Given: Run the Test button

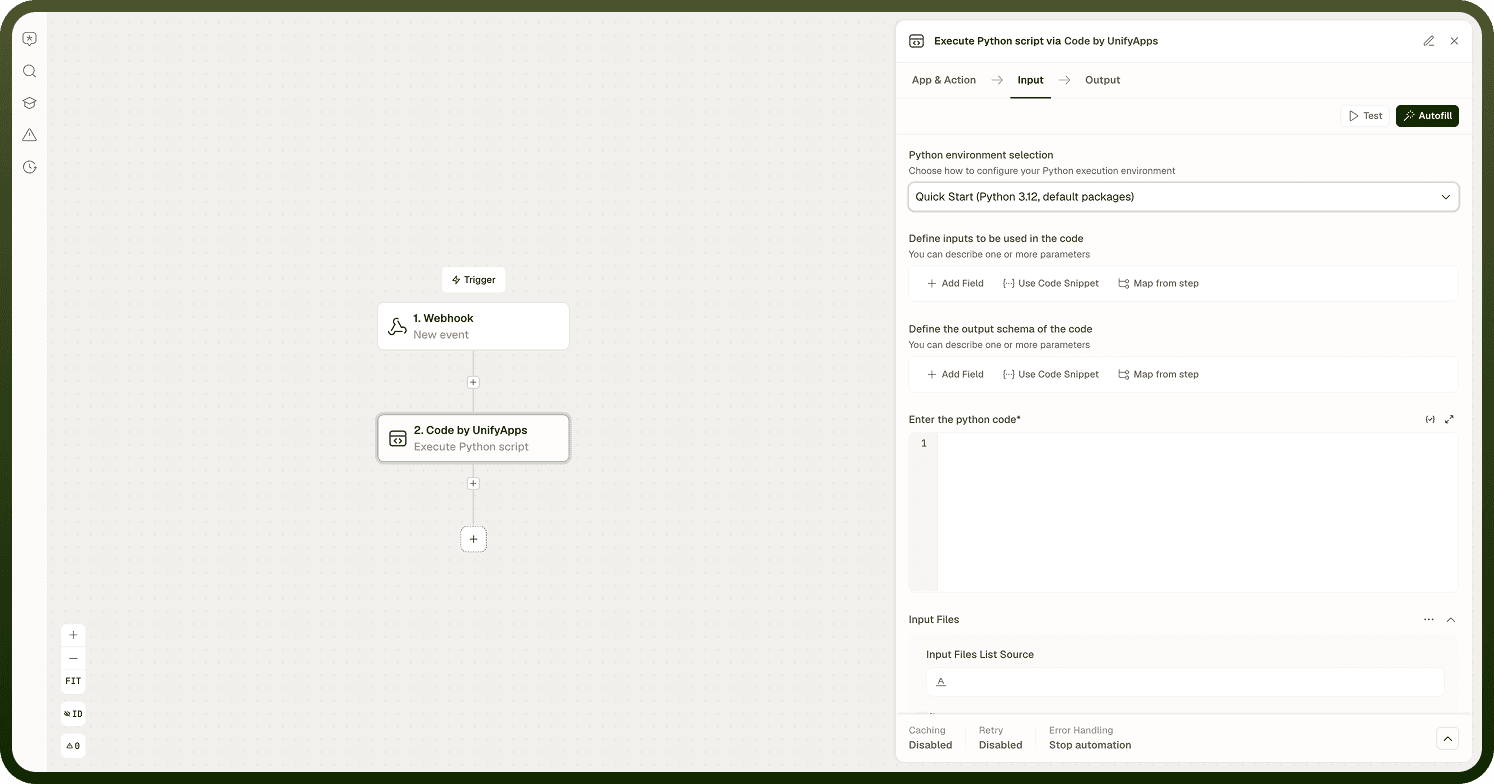Looking at the screenshot, I should pos(1365,116).
